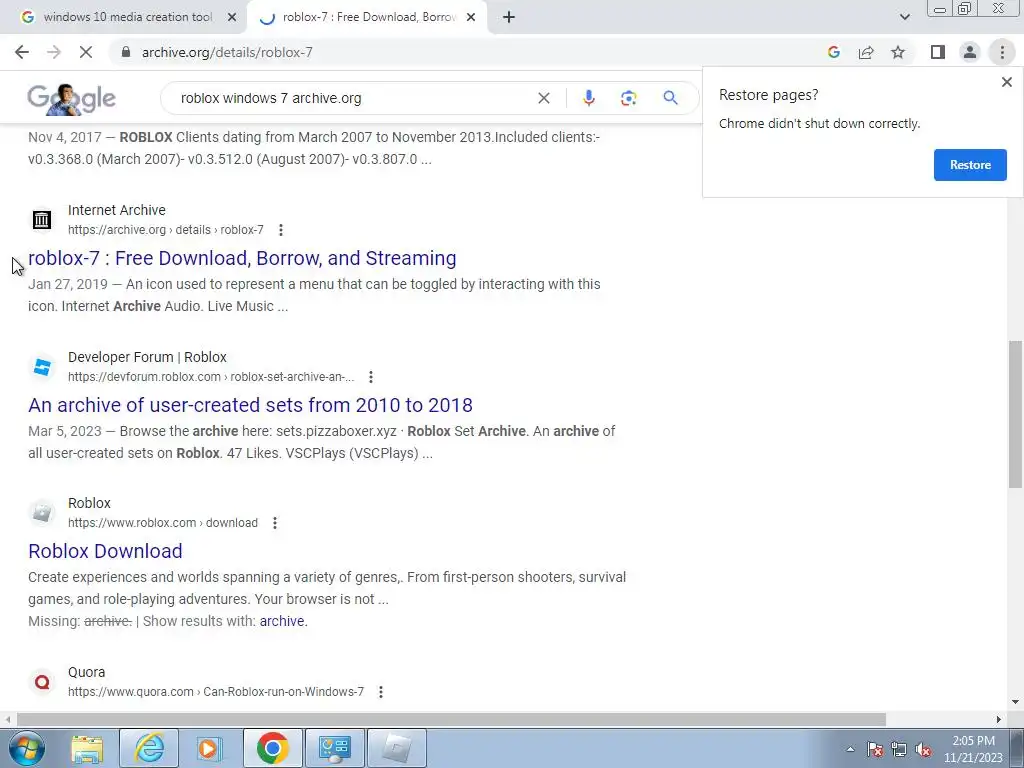This screenshot has height=768, width=1024.
Task: Select the roblox-7 Free Download tab
Action: click(x=366, y=17)
